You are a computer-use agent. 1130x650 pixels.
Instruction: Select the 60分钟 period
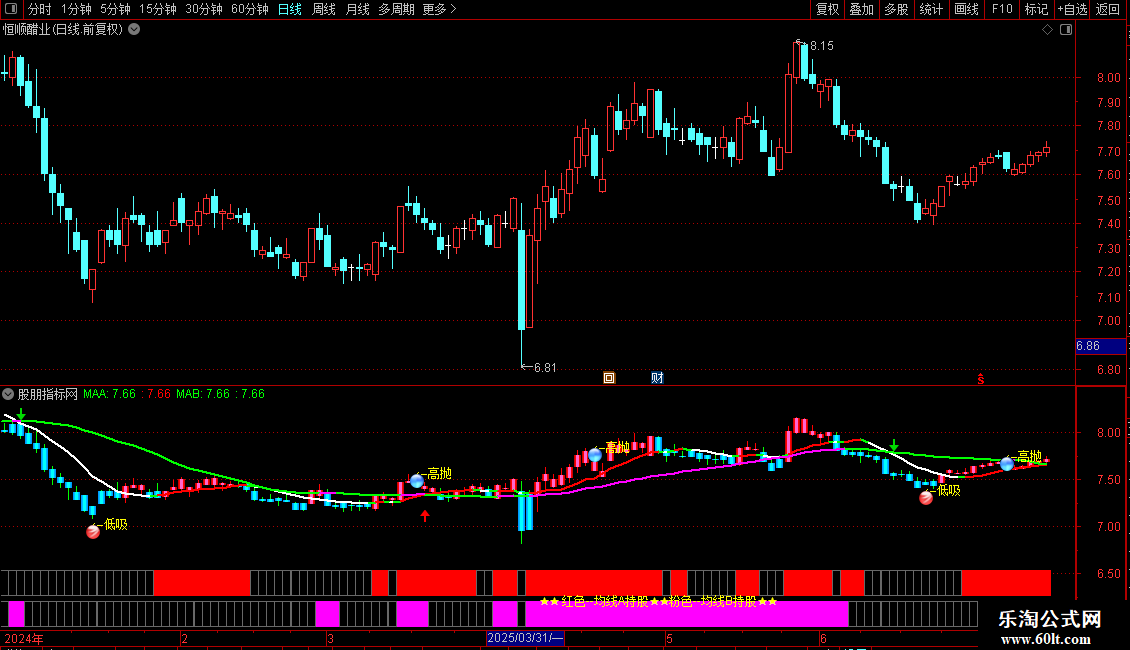[249, 9]
